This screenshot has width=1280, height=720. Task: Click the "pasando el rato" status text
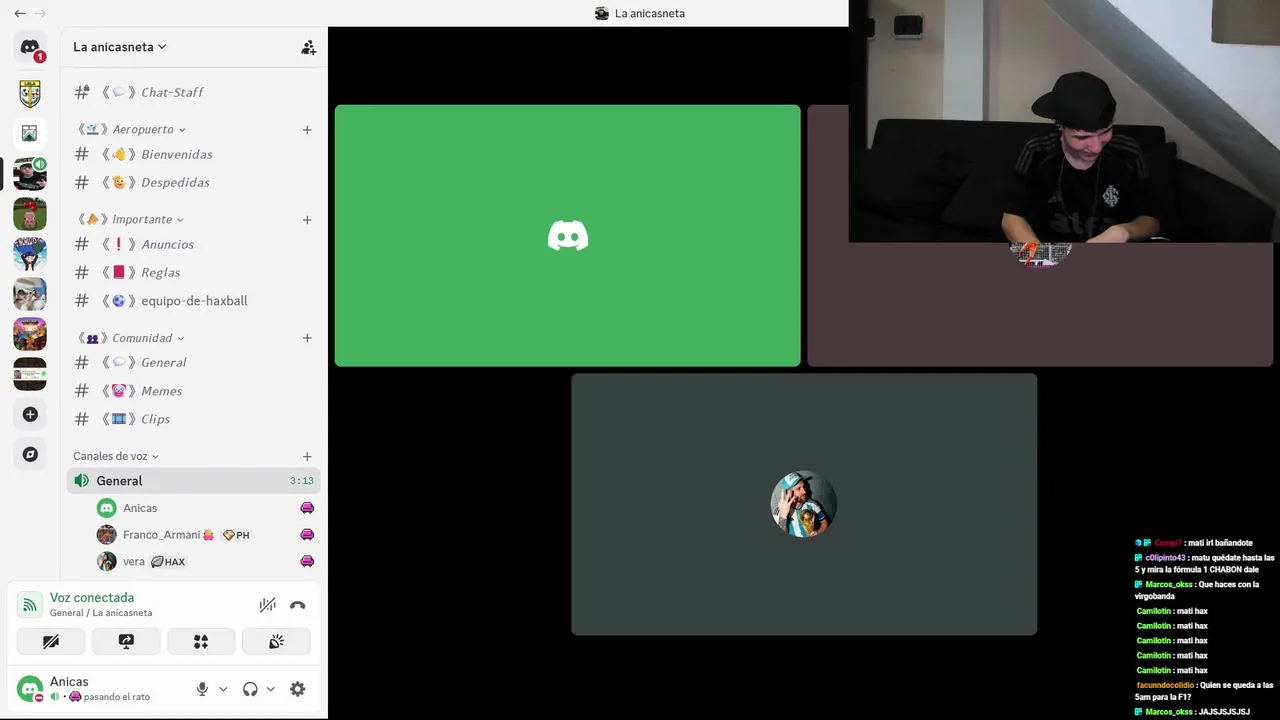point(117,697)
